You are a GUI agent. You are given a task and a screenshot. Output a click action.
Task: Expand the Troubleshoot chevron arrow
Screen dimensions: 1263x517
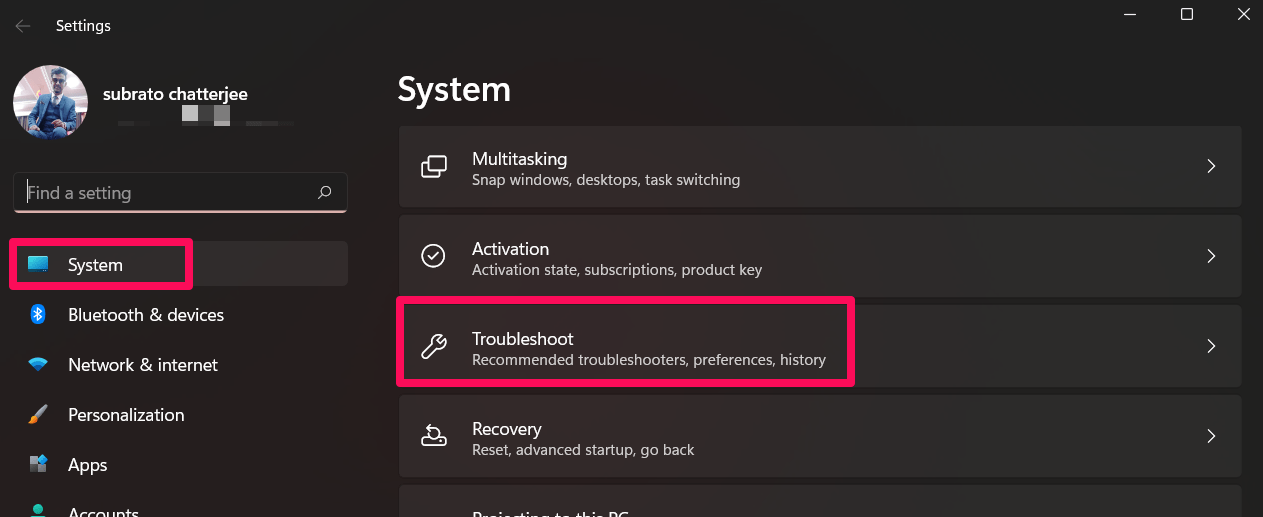[1210, 347]
